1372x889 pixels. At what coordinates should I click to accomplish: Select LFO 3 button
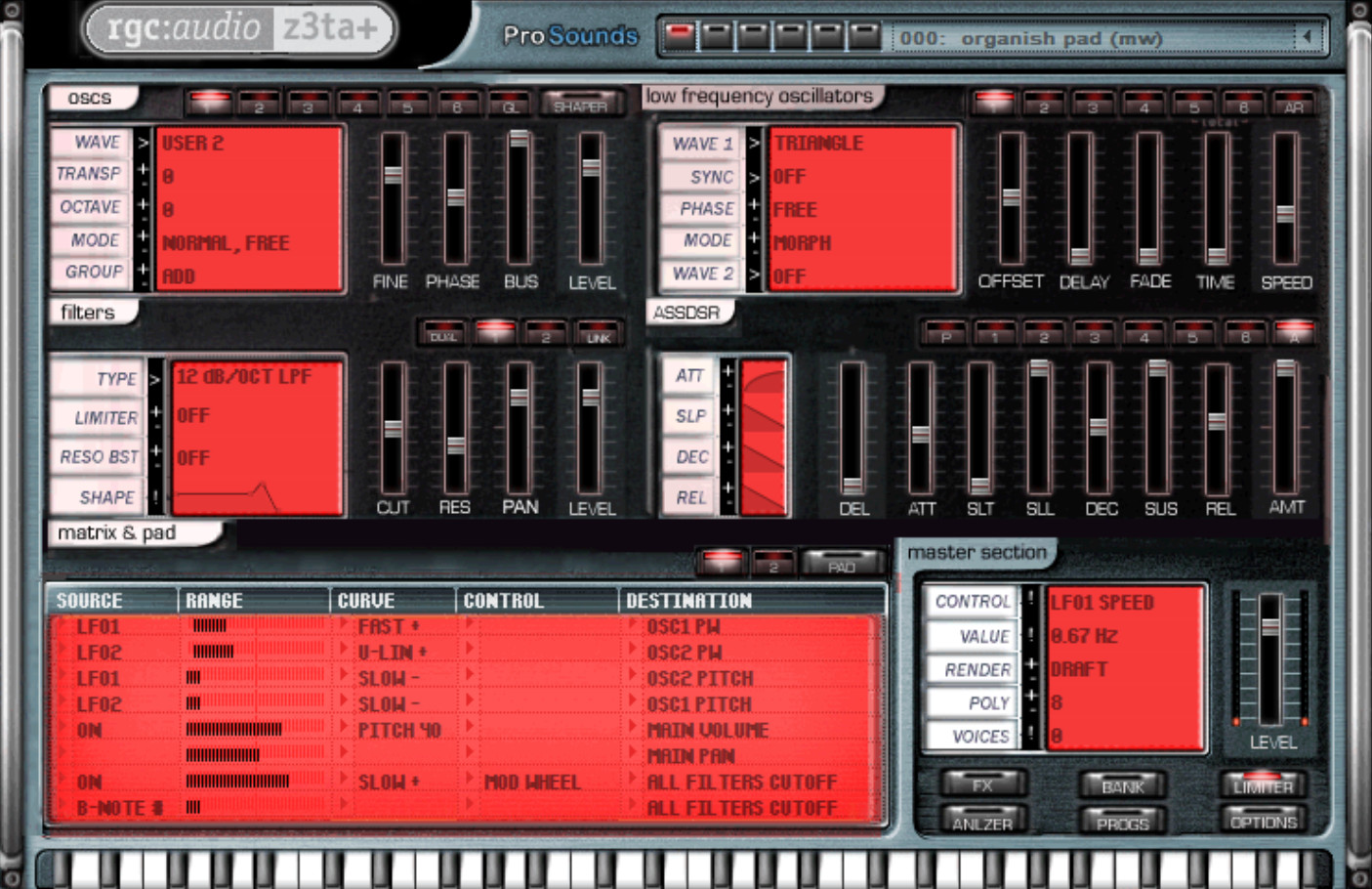pyautogui.click(x=1094, y=104)
